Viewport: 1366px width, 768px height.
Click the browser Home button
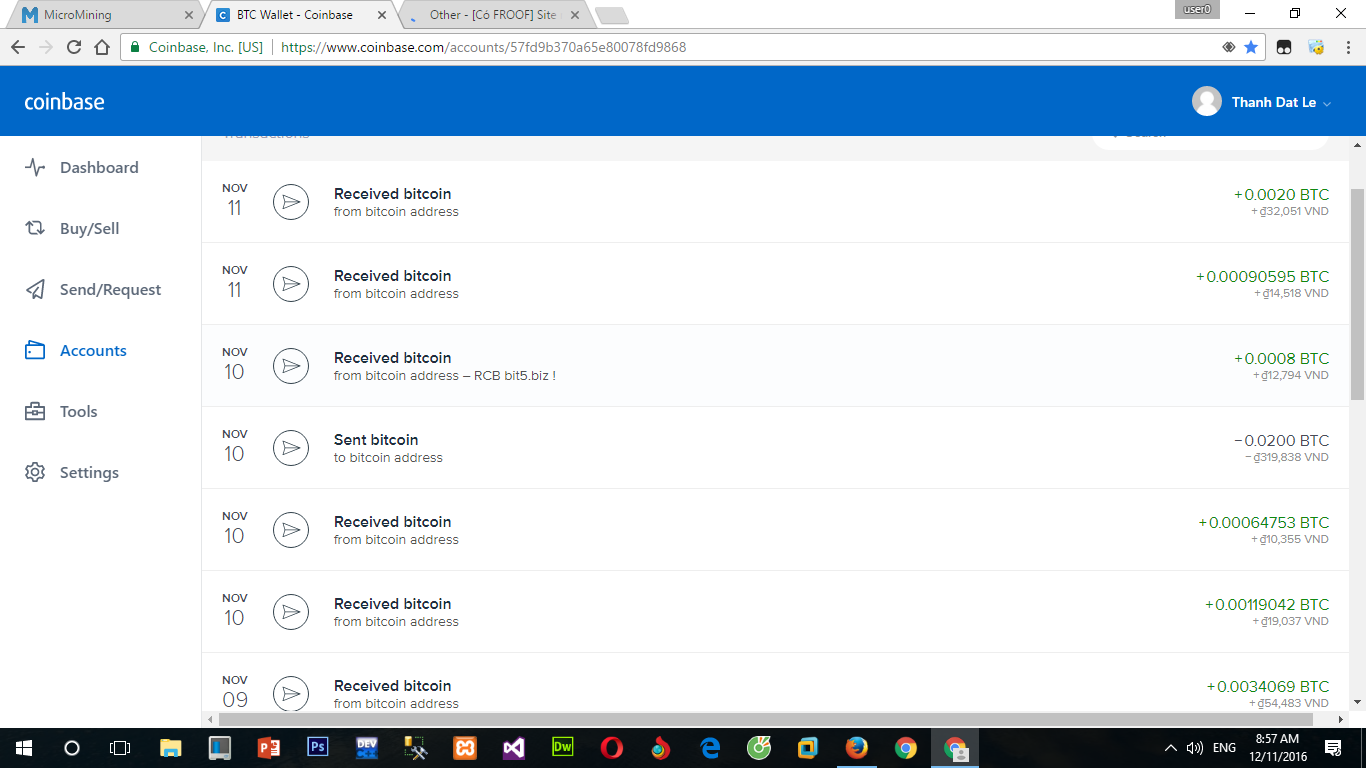101,47
